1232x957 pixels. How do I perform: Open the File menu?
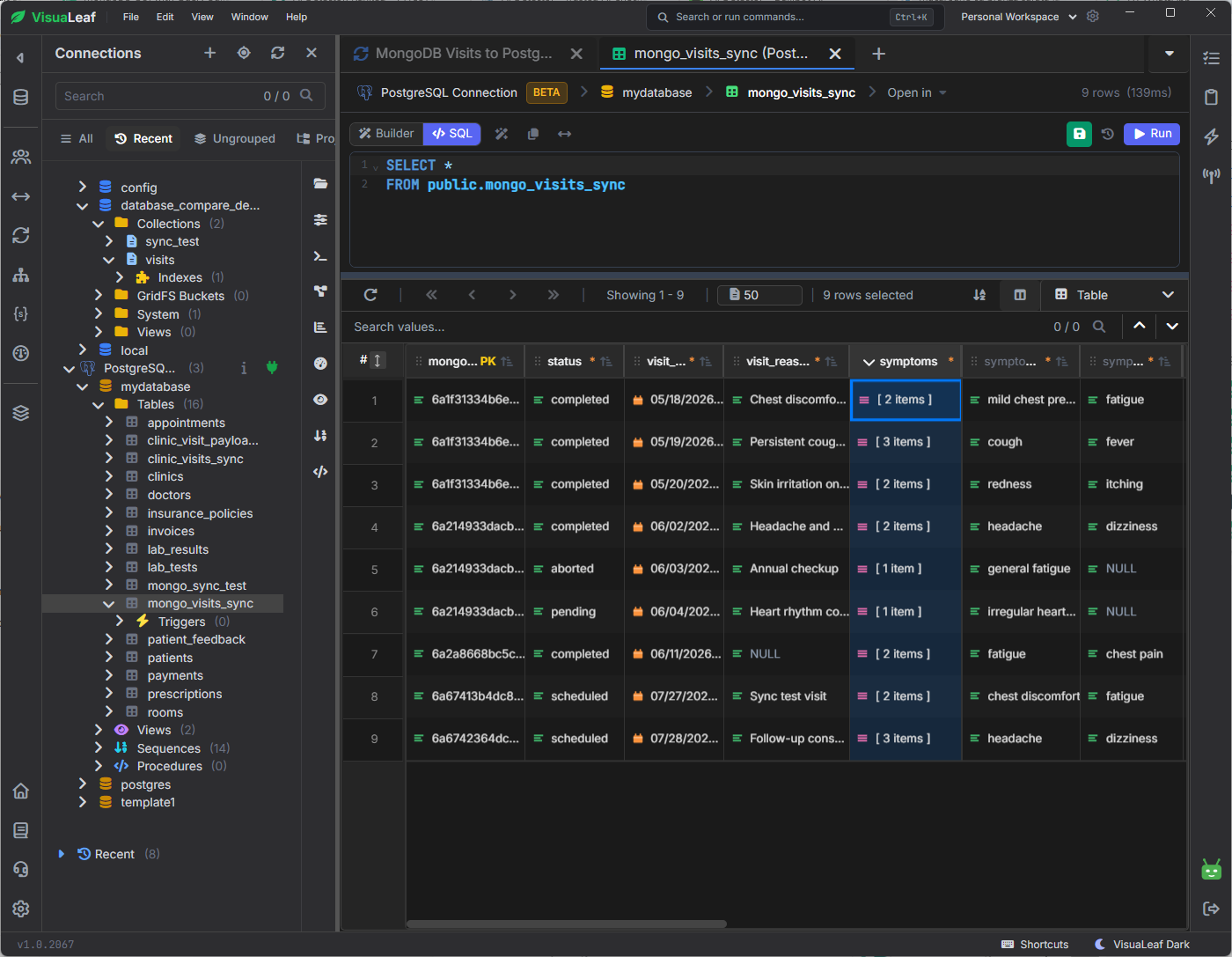(x=131, y=17)
